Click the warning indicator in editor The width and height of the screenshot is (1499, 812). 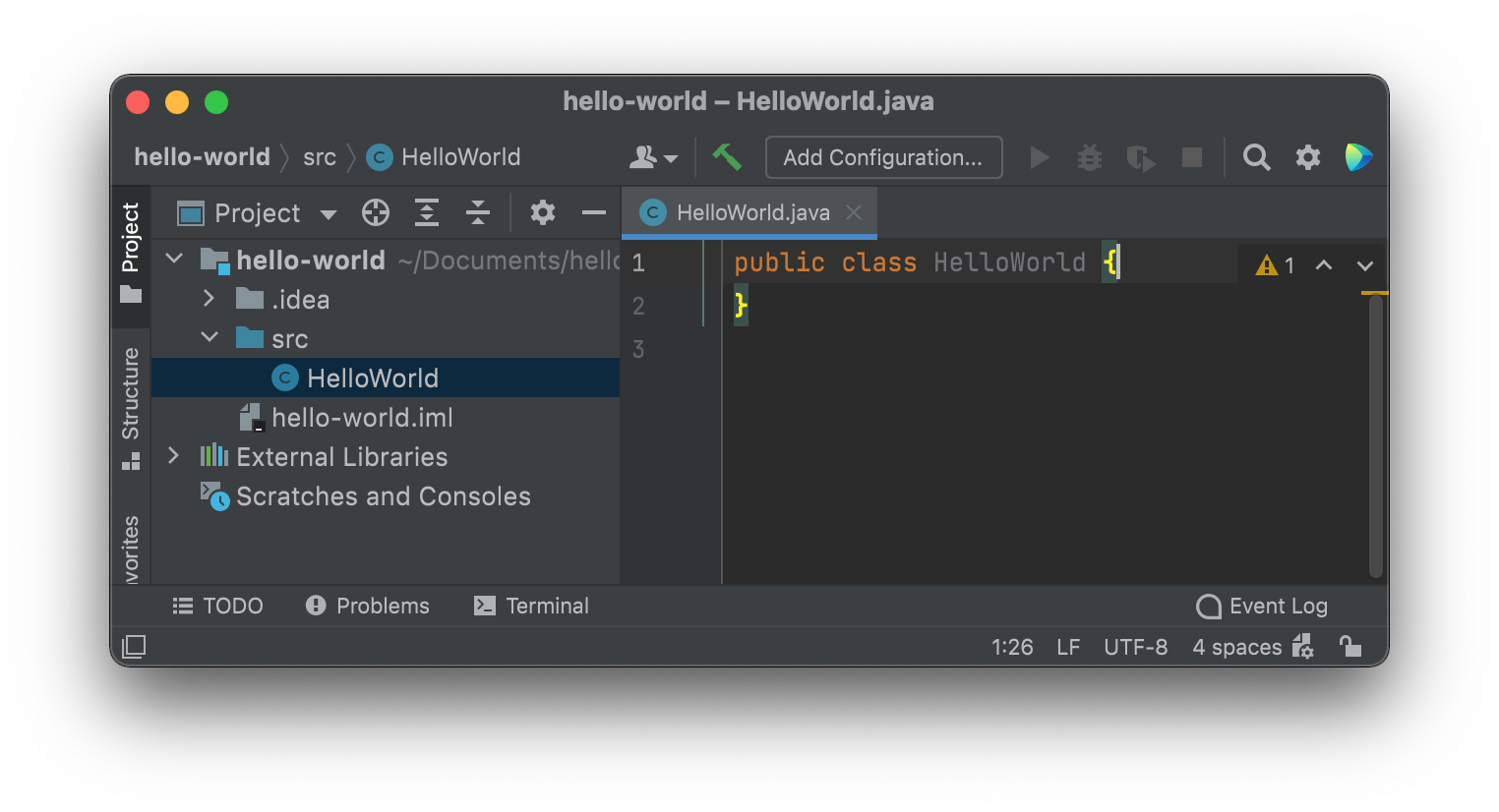coord(1276,264)
